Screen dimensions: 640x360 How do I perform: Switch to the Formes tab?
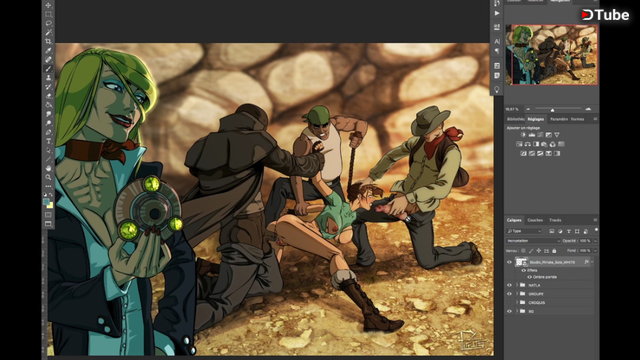pyautogui.click(x=578, y=119)
